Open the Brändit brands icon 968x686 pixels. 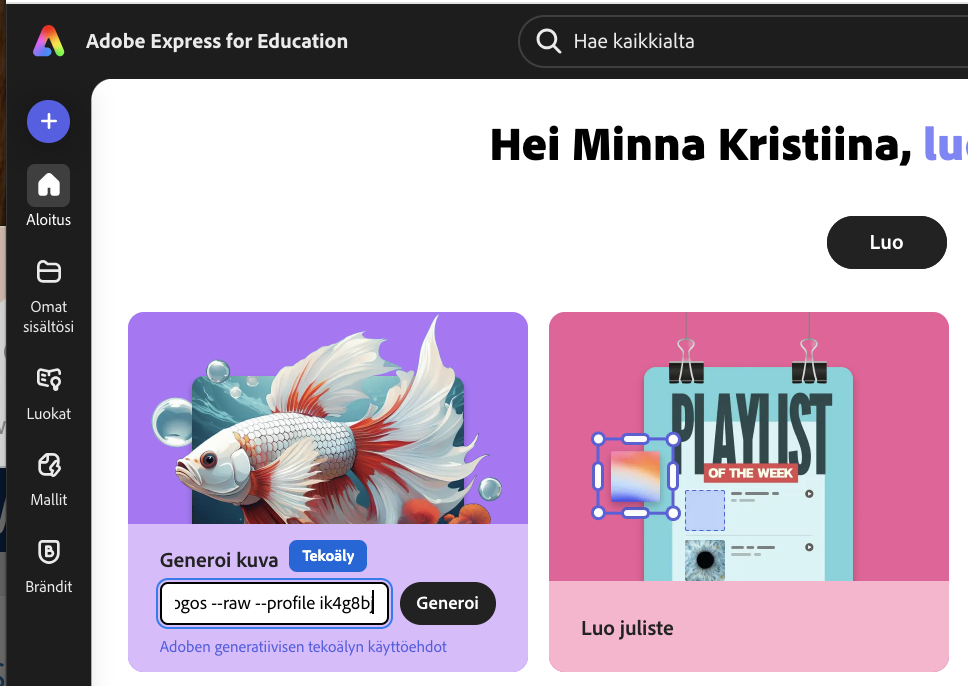click(x=49, y=551)
